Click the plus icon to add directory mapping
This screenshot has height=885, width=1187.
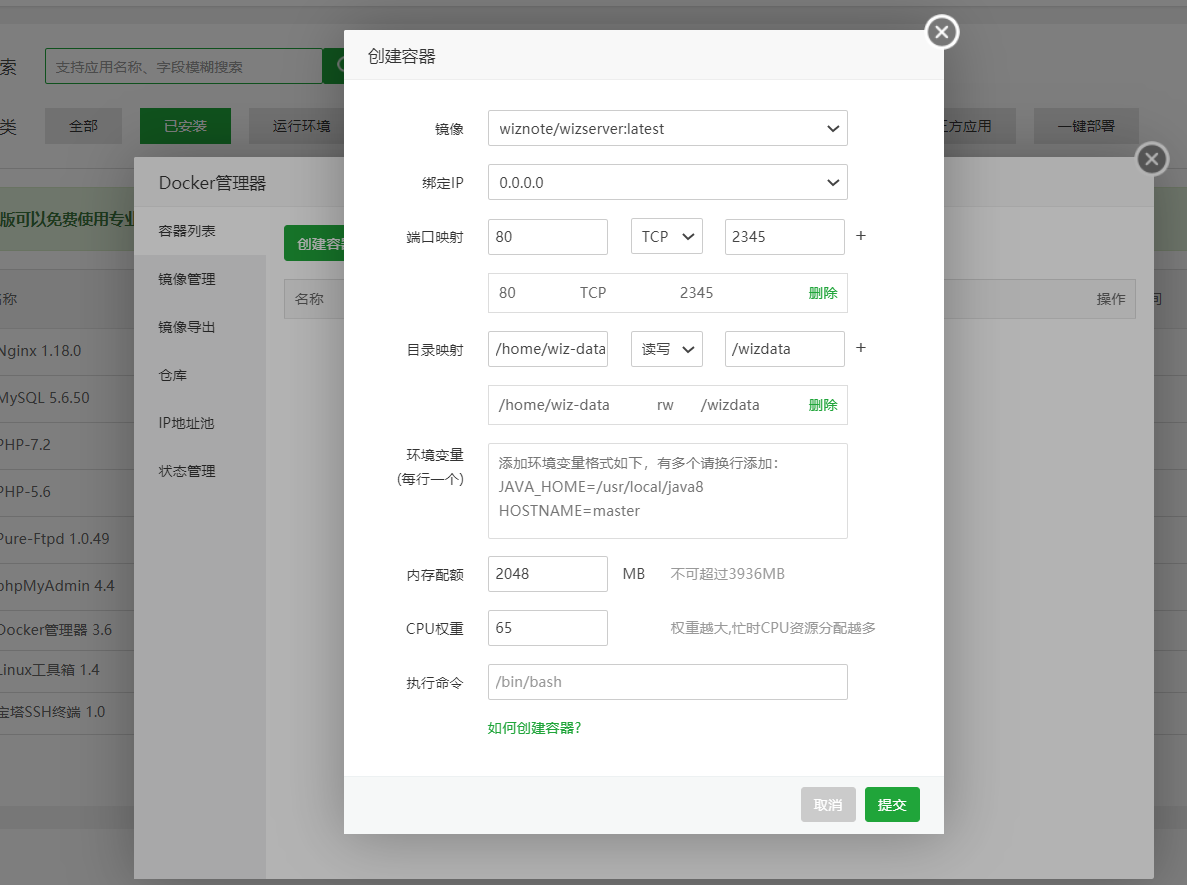click(860, 349)
